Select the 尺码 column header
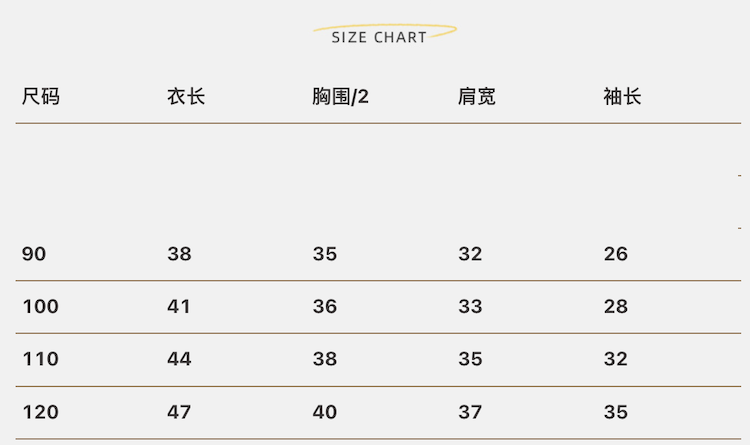 pos(41,97)
